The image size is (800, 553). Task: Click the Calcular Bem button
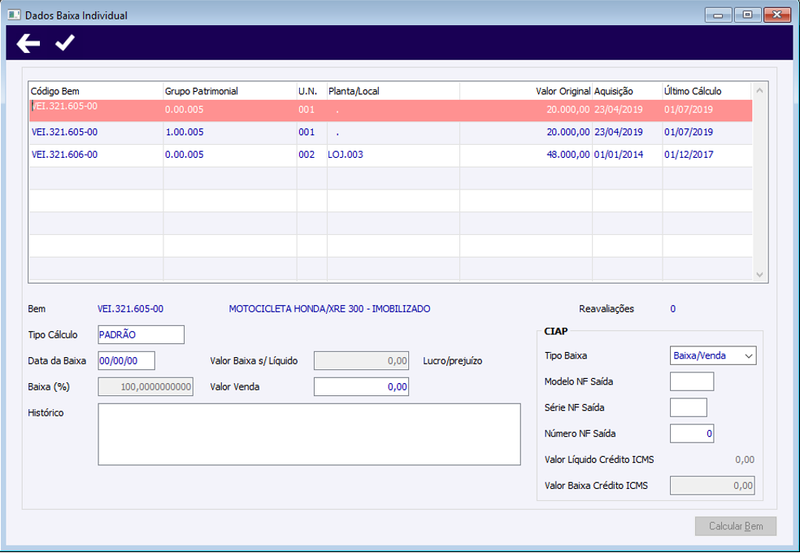point(736,526)
